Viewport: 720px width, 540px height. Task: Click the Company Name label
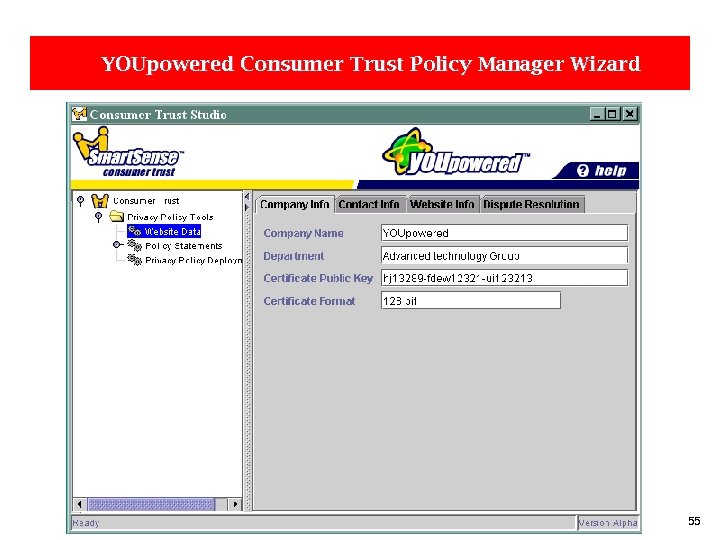(x=304, y=233)
